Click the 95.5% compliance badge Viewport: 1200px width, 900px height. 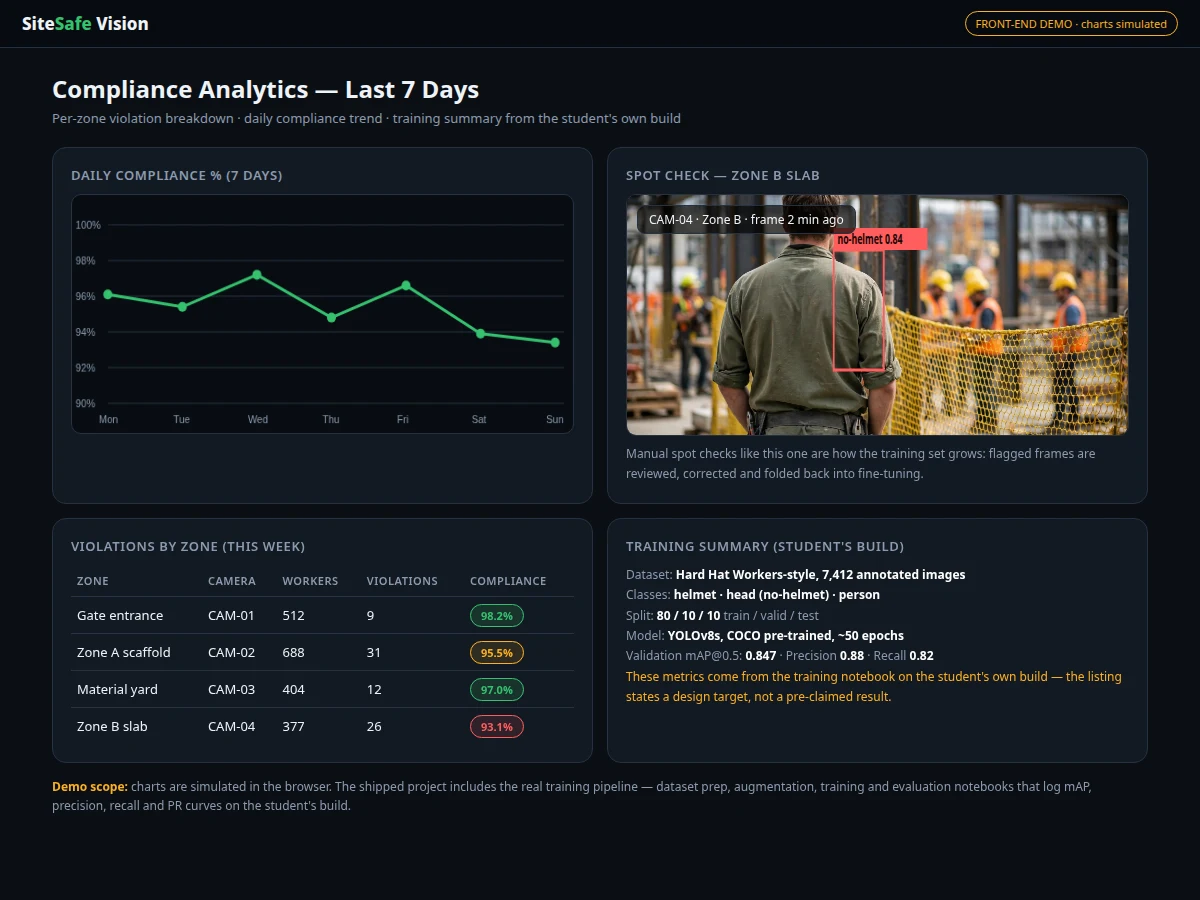(x=497, y=653)
